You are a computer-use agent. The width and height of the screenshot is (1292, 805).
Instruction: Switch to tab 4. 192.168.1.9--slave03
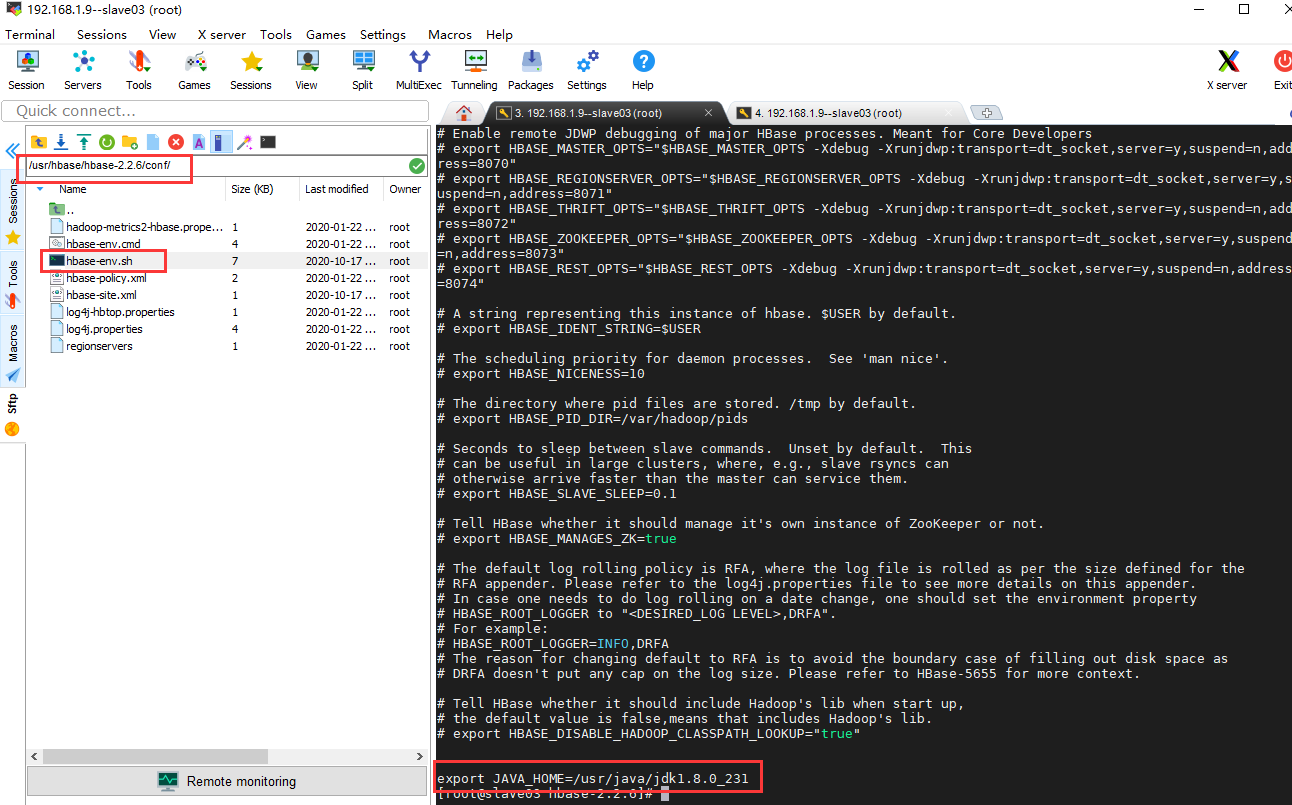[830, 112]
